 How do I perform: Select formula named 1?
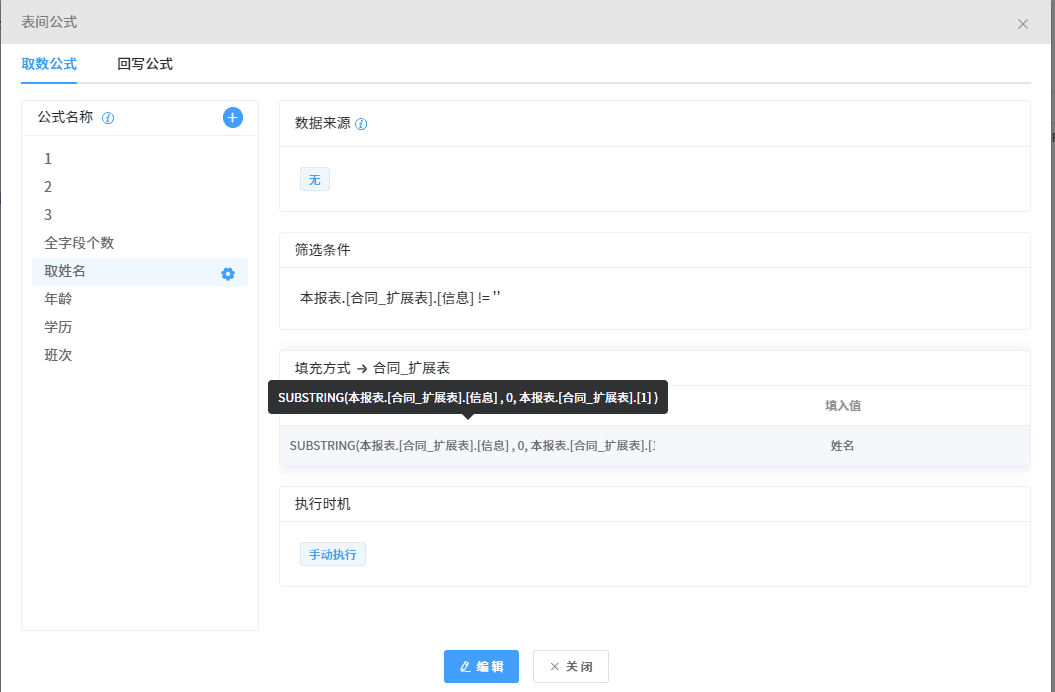(140, 159)
